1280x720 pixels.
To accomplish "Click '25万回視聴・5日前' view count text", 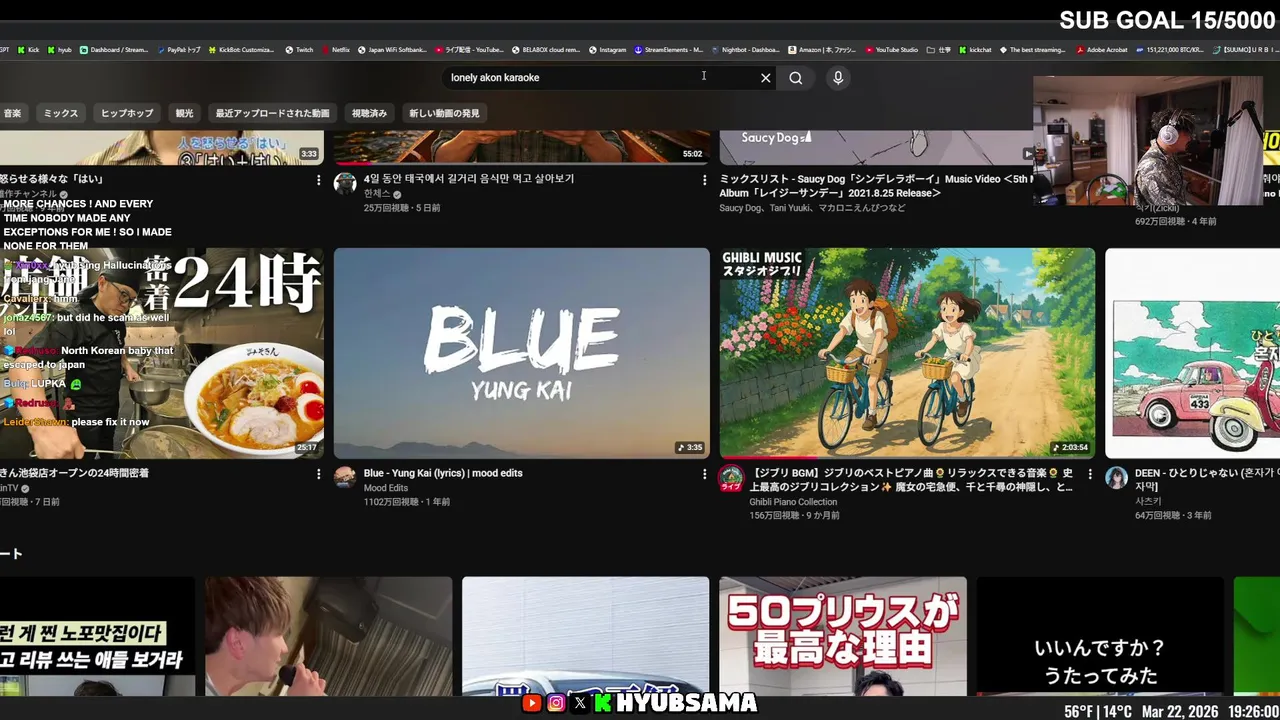I will click(x=402, y=208).
